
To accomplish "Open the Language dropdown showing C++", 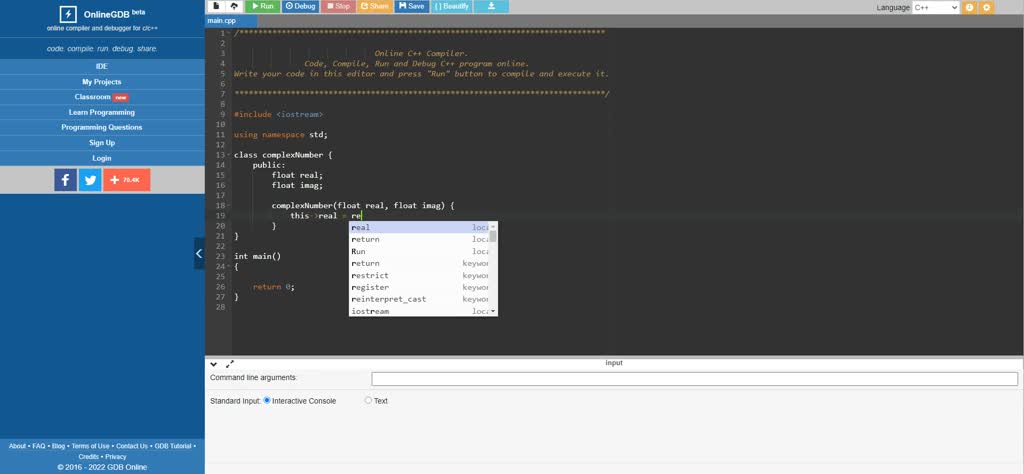I will pyautogui.click(x=935, y=7).
